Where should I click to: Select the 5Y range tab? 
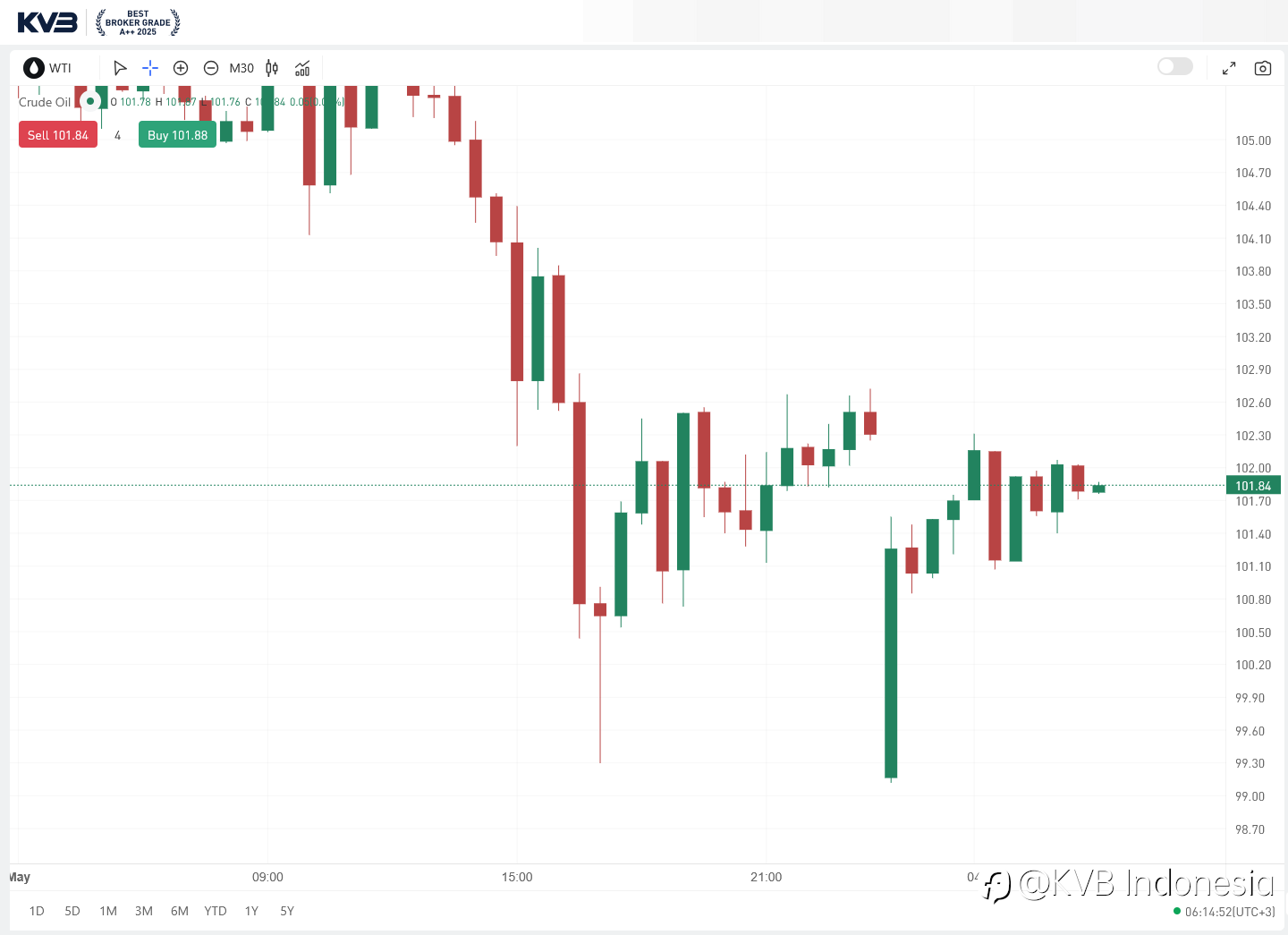tap(287, 911)
